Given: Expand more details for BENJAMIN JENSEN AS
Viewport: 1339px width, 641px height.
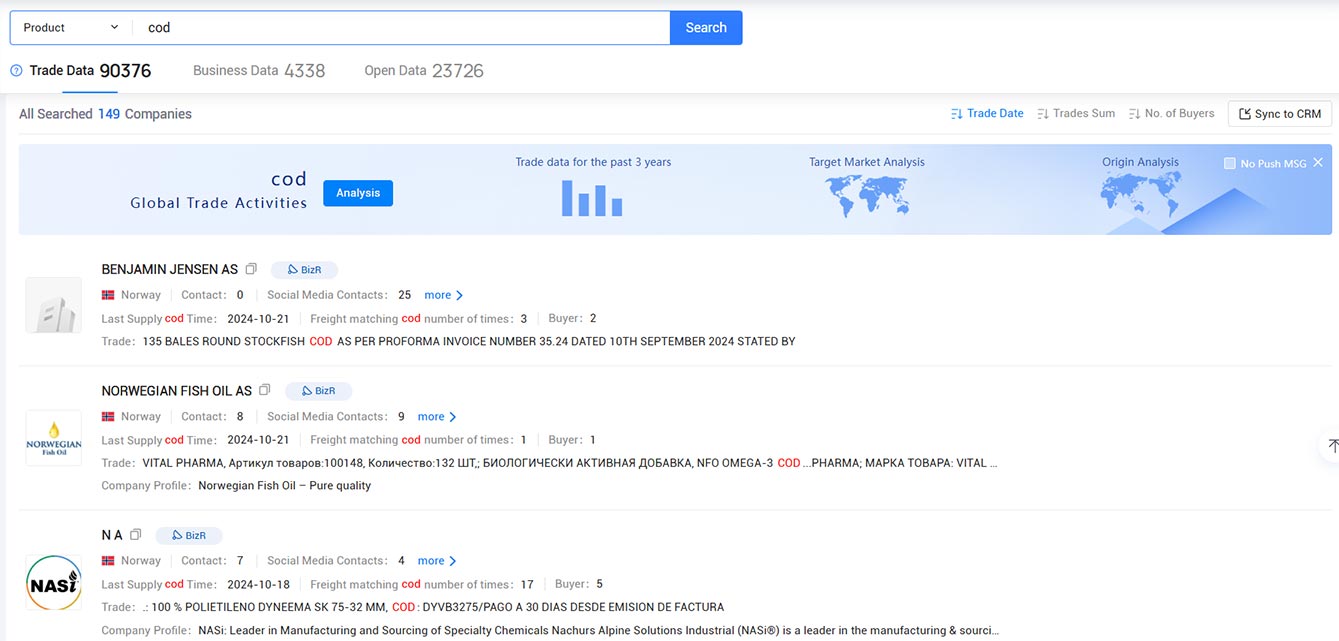Looking at the screenshot, I should 444,295.
